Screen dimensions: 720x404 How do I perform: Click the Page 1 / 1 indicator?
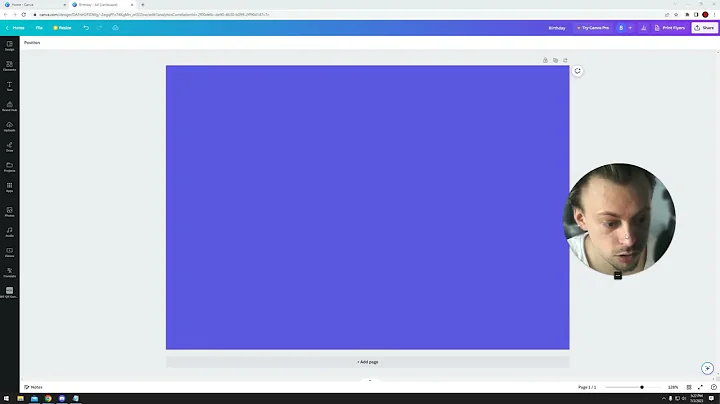[x=587, y=387]
